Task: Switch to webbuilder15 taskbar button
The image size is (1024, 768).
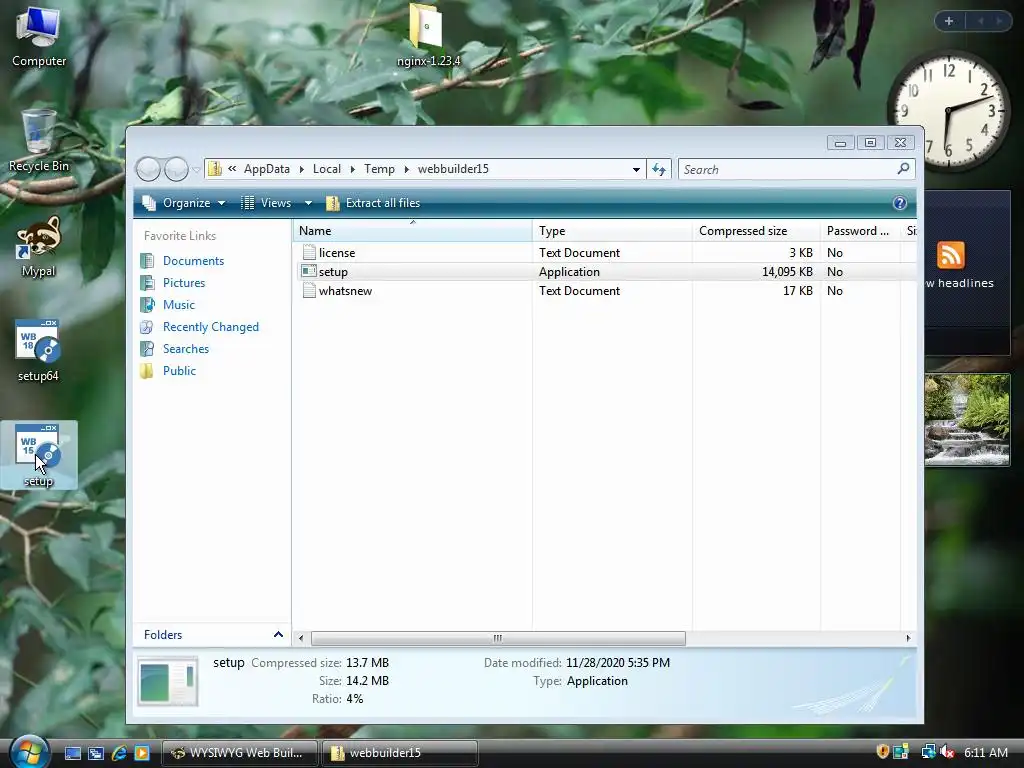Action: [x=400, y=753]
